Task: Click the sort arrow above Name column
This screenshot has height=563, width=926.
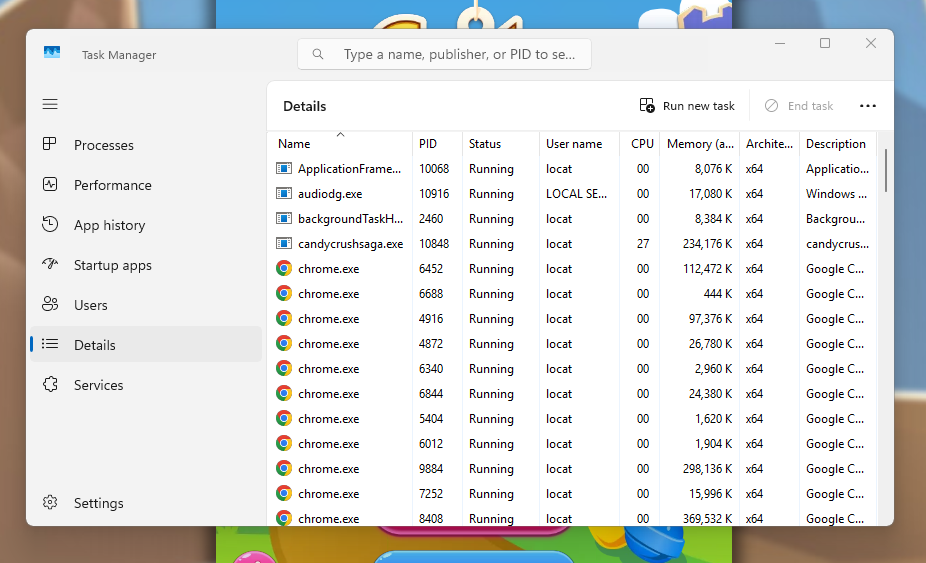Action: 340,135
